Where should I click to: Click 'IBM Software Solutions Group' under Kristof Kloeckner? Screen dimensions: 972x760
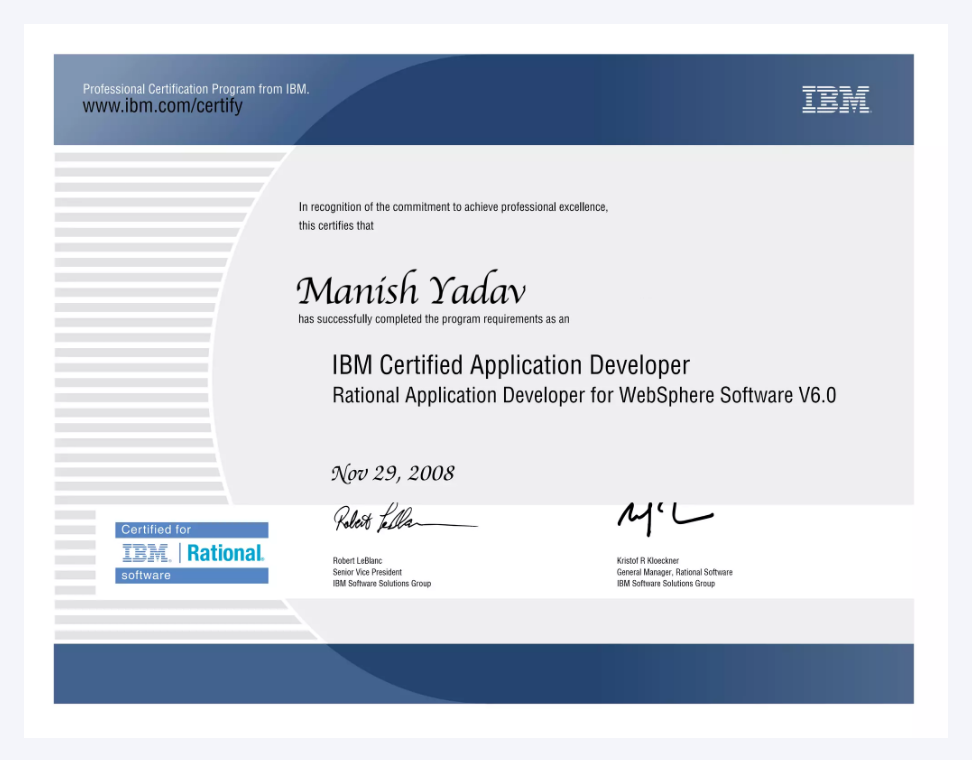click(x=666, y=583)
